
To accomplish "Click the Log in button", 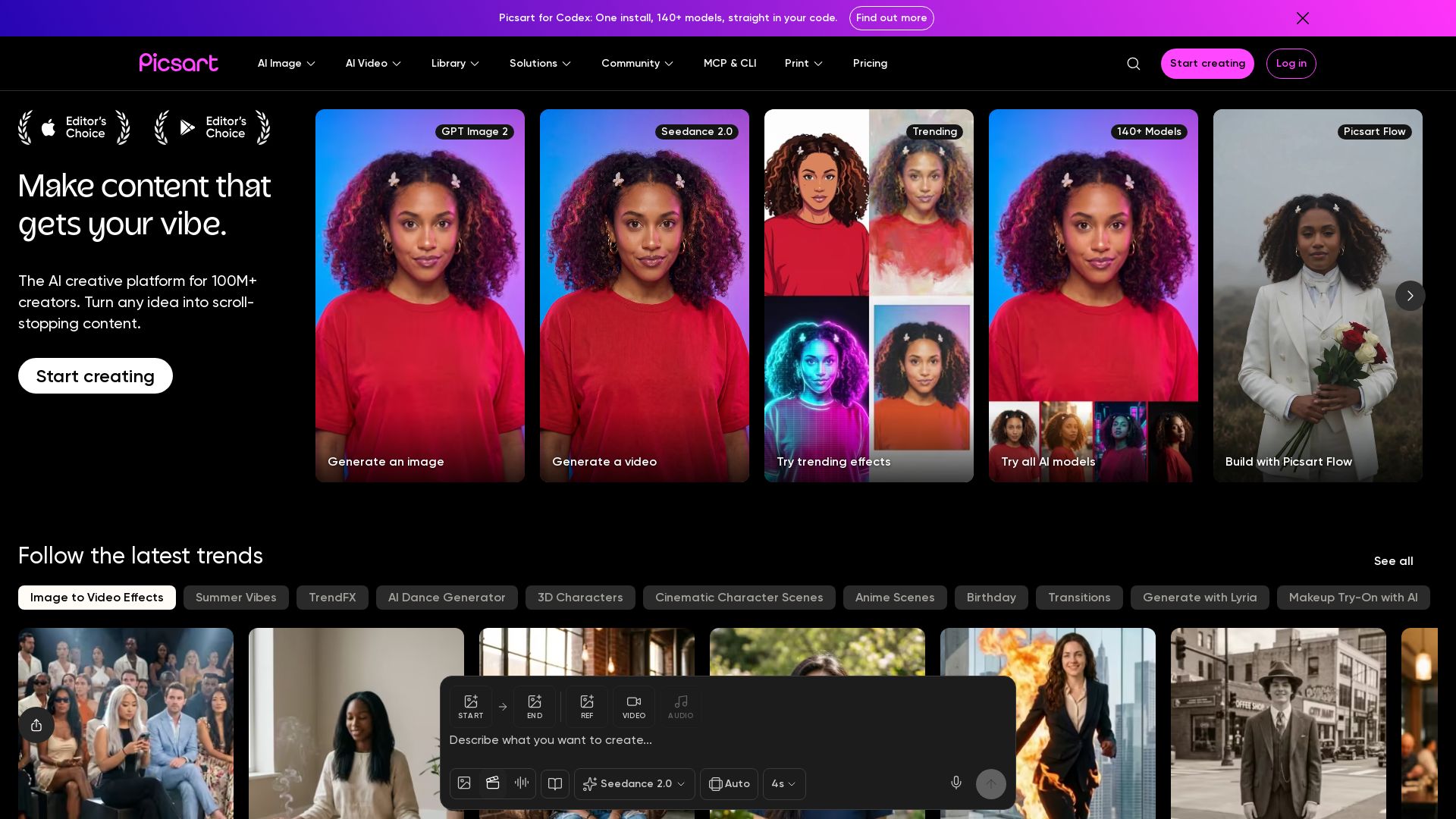I will click(1291, 64).
